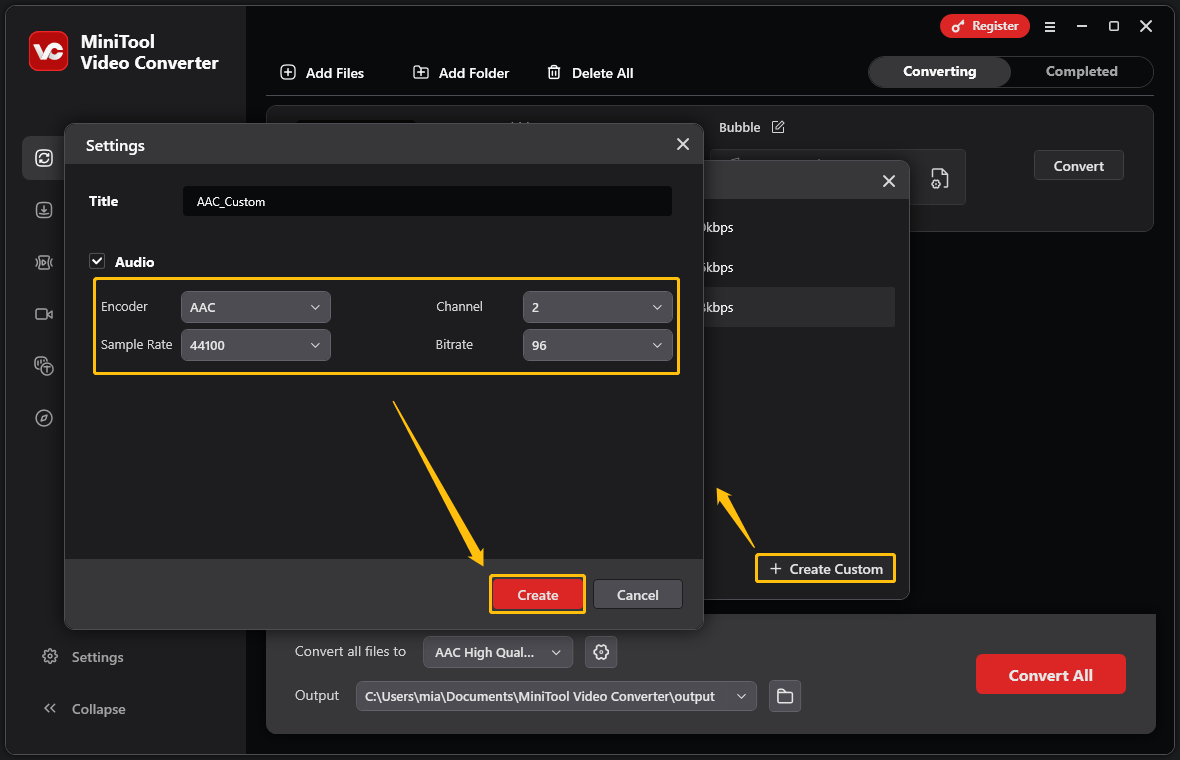Click the compass icon in sidebar
The image size is (1180, 760).
click(44, 418)
